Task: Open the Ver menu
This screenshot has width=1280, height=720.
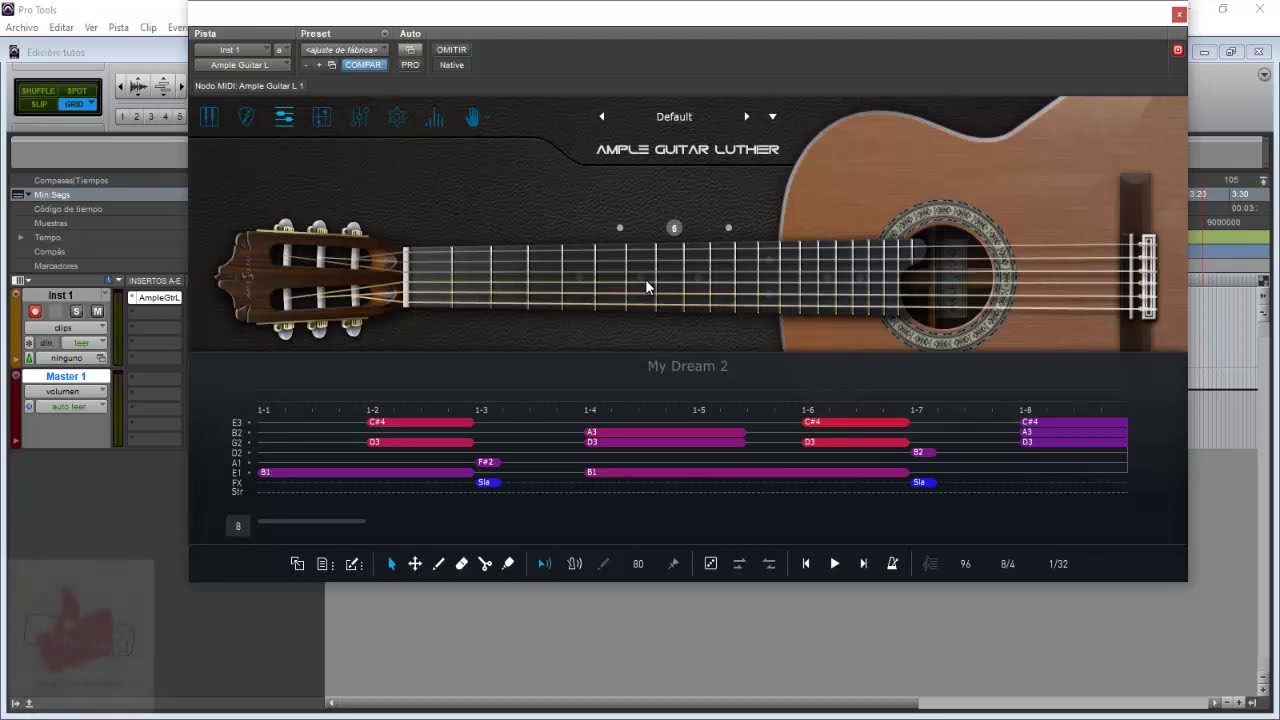Action: (x=91, y=28)
